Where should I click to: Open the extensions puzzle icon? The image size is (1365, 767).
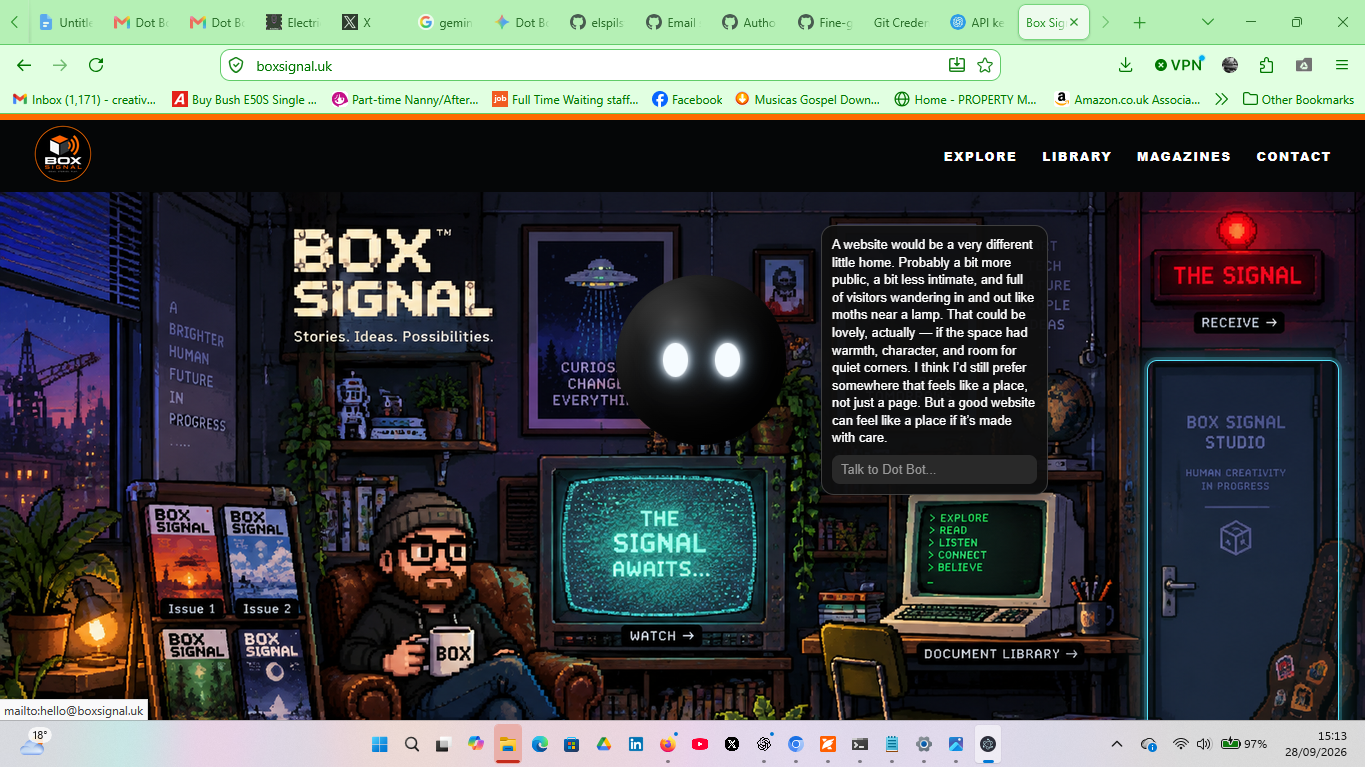click(x=1266, y=65)
